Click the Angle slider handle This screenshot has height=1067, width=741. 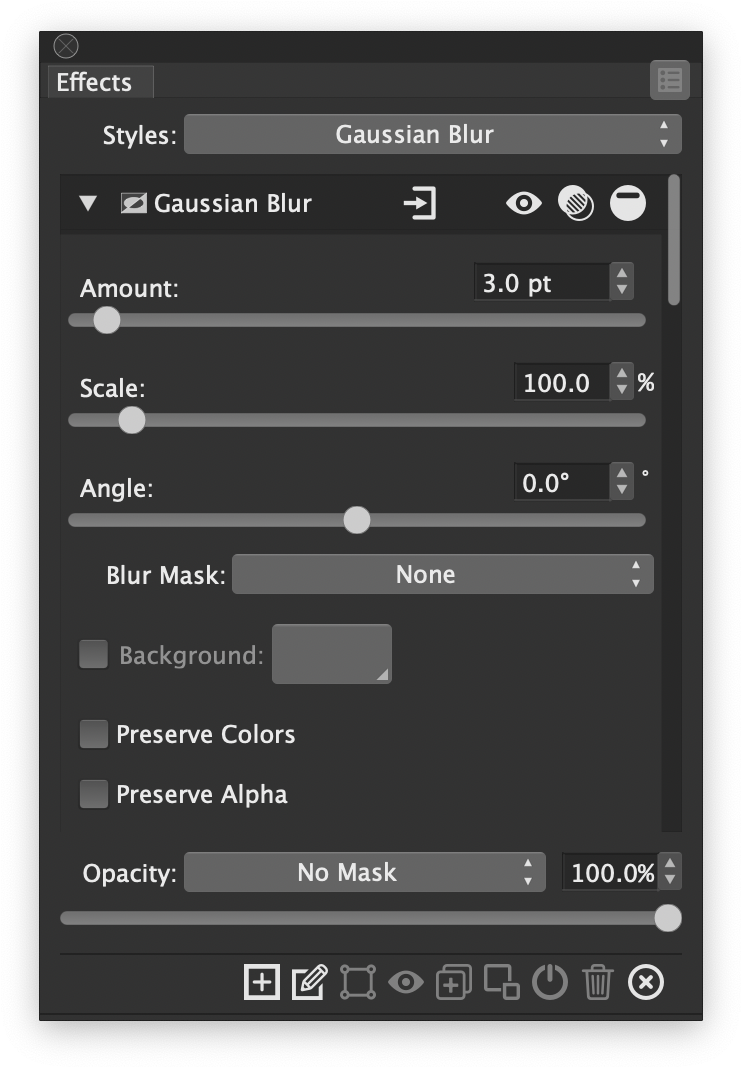[x=356, y=520]
